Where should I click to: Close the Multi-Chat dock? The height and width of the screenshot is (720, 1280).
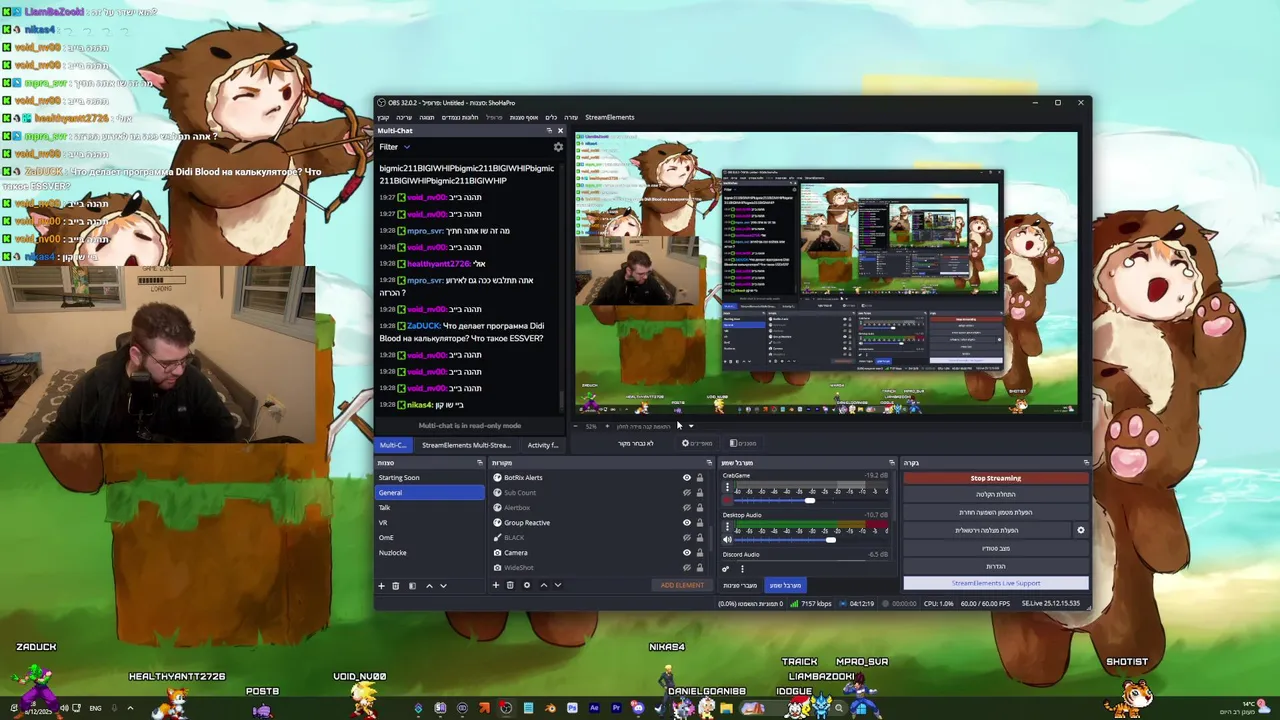tap(560, 131)
